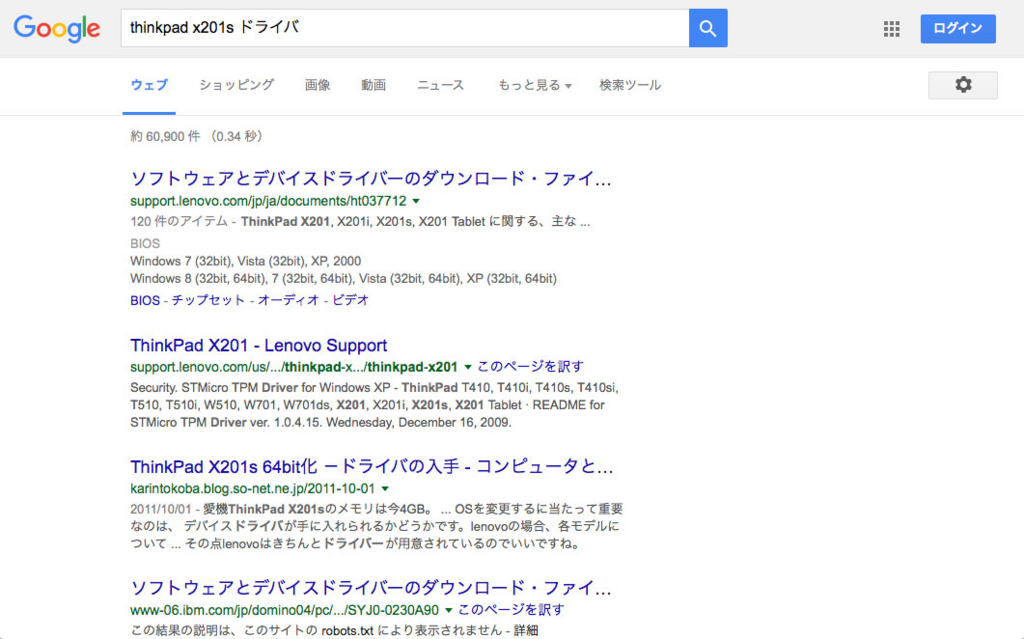Open the オーディオ sitelink

(288, 300)
